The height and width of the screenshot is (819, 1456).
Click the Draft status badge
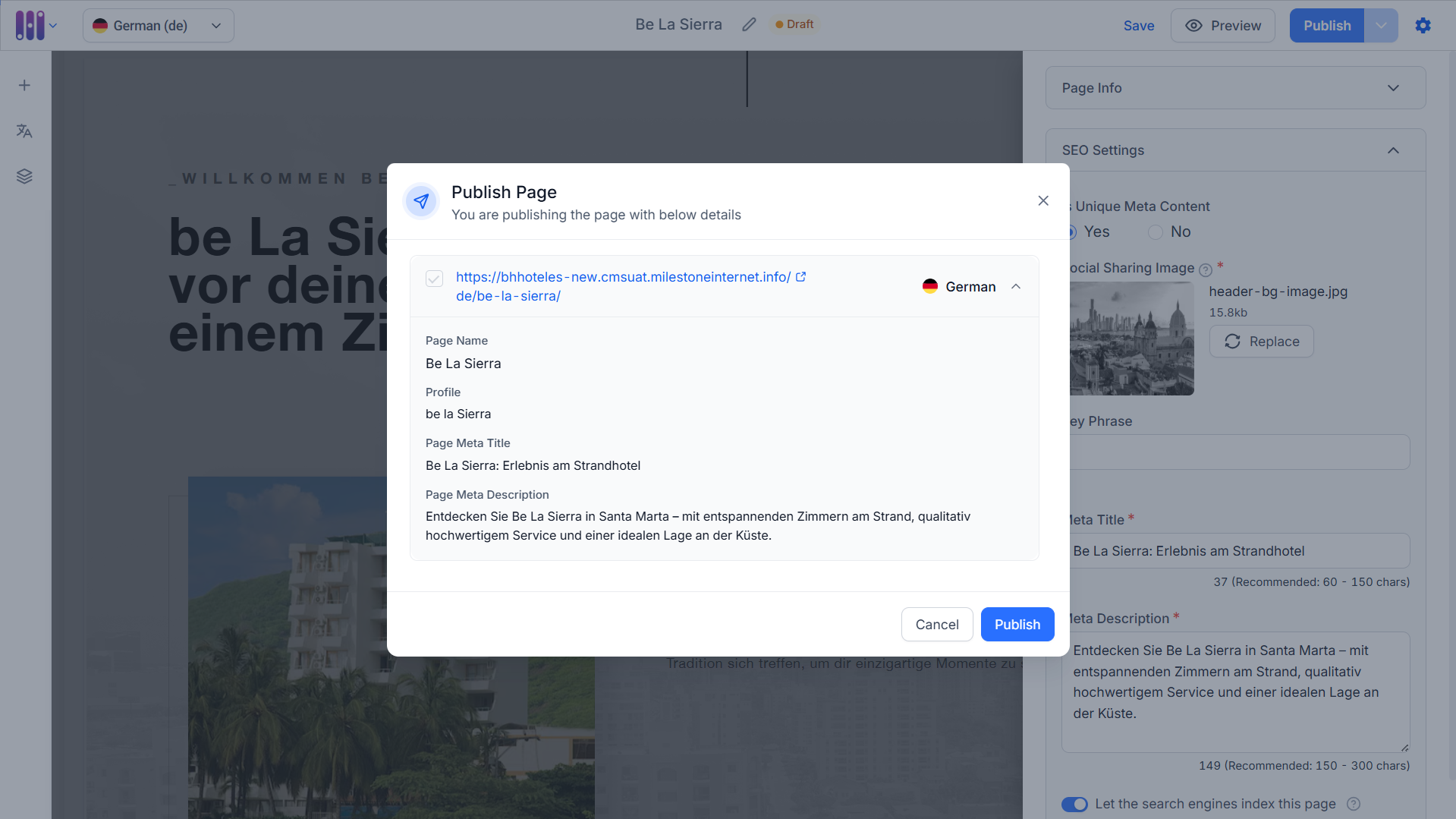[x=794, y=24]
